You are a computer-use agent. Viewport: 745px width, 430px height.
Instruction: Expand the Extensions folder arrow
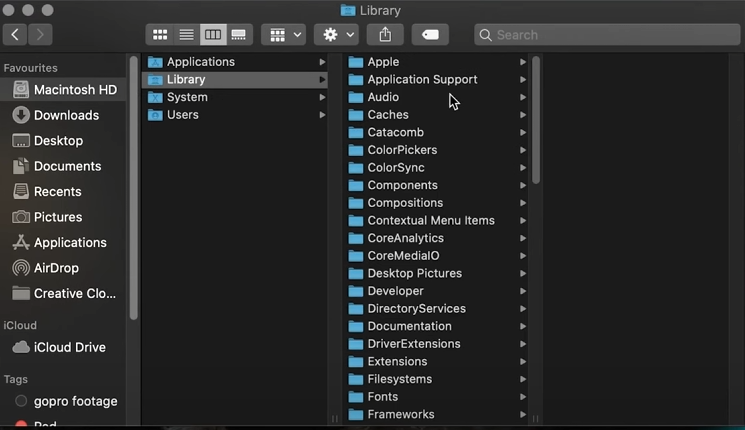pos(523,361)
